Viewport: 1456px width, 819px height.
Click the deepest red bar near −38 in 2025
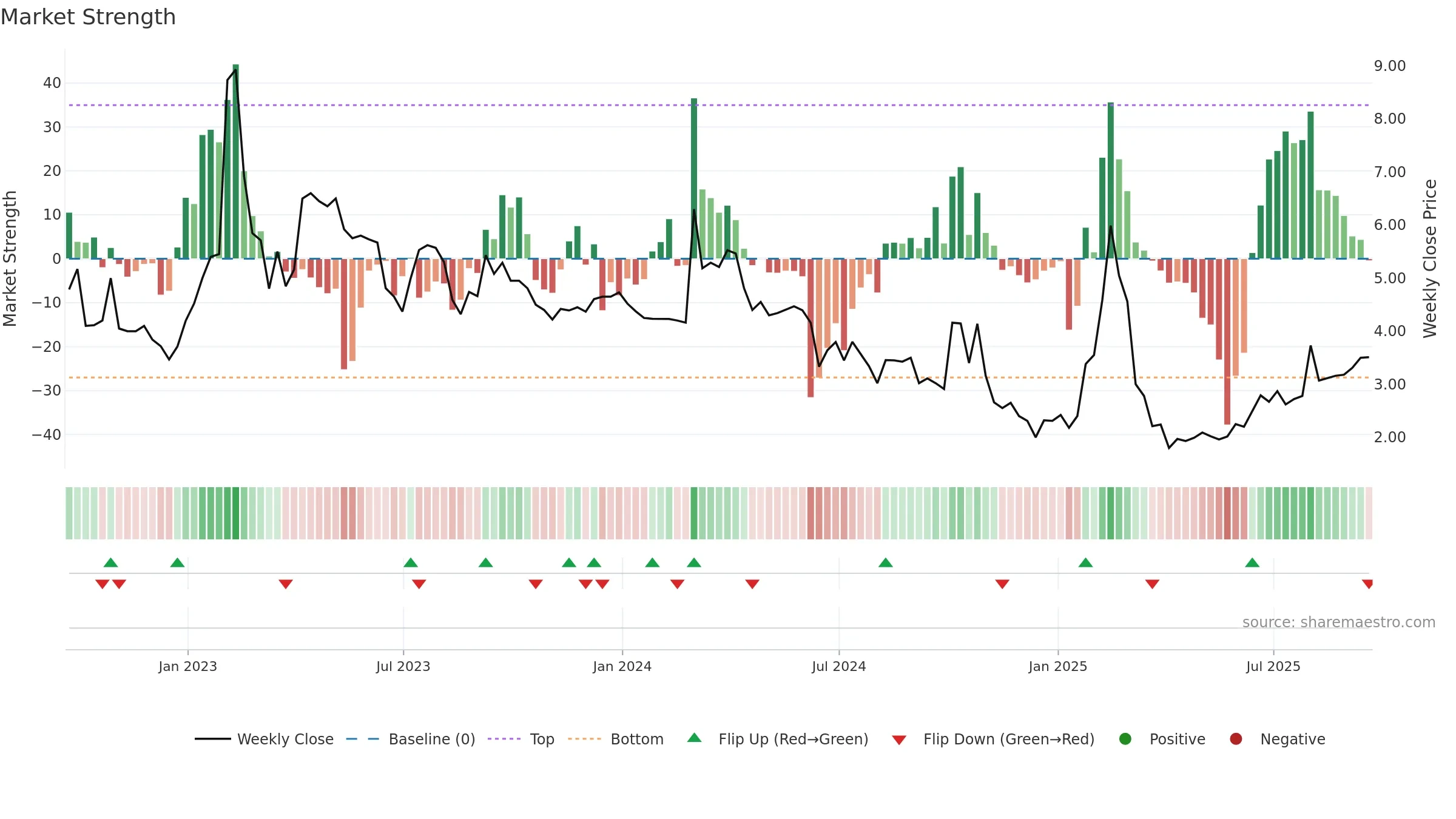tap(1227, 342)
